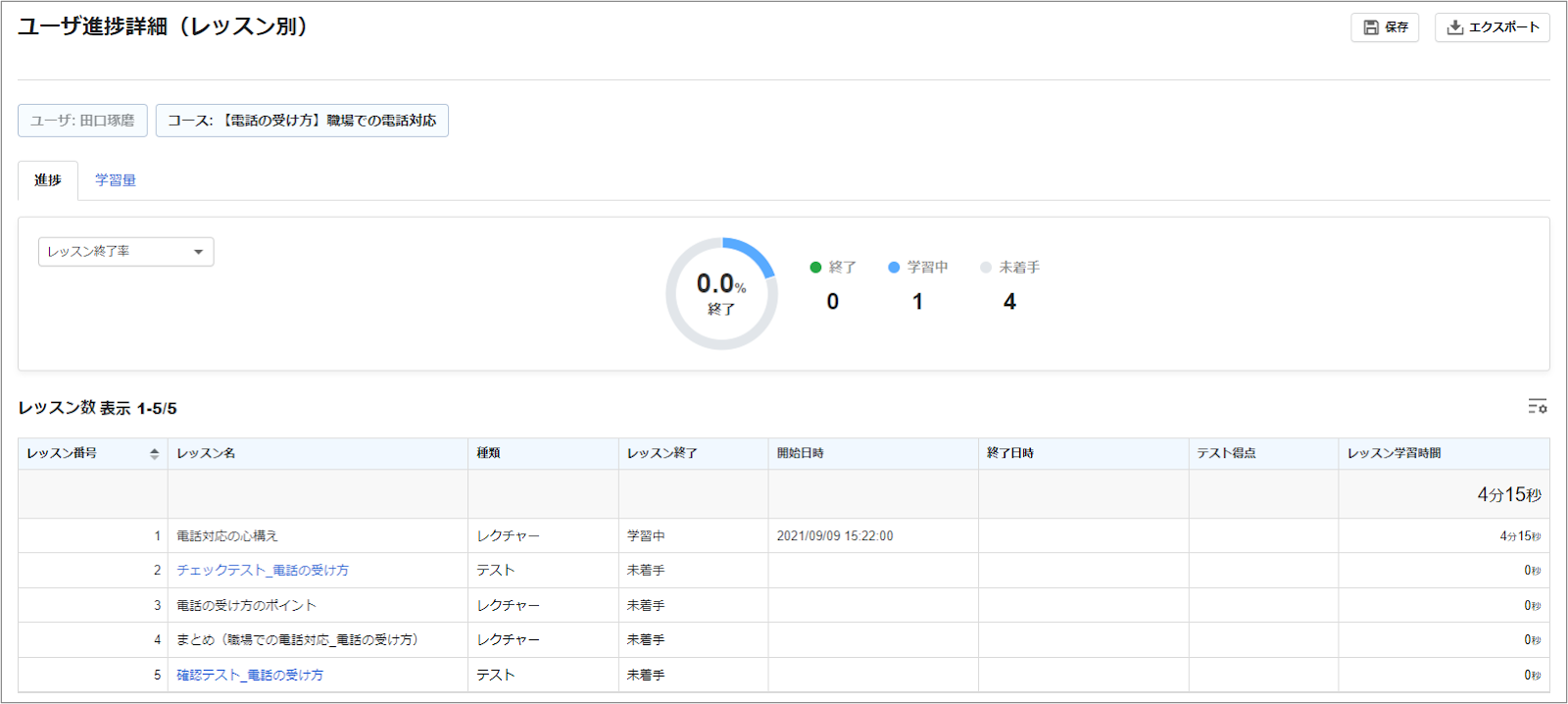Open the レッスン終了率 dropdown
Viewport: 1568px width, 704px height.
point(125,252)
